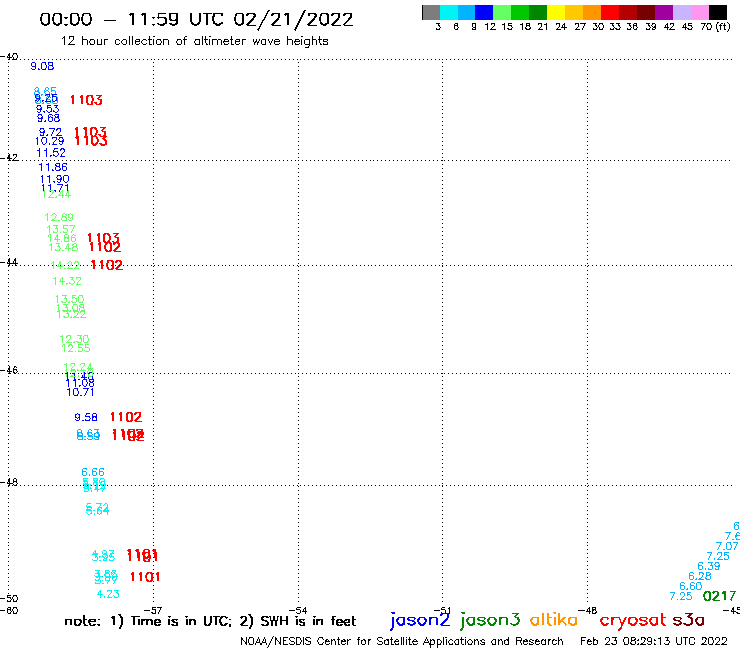Click wave height value 6.39
Viewport: 740px width, 650px height.
click(709, 566)
